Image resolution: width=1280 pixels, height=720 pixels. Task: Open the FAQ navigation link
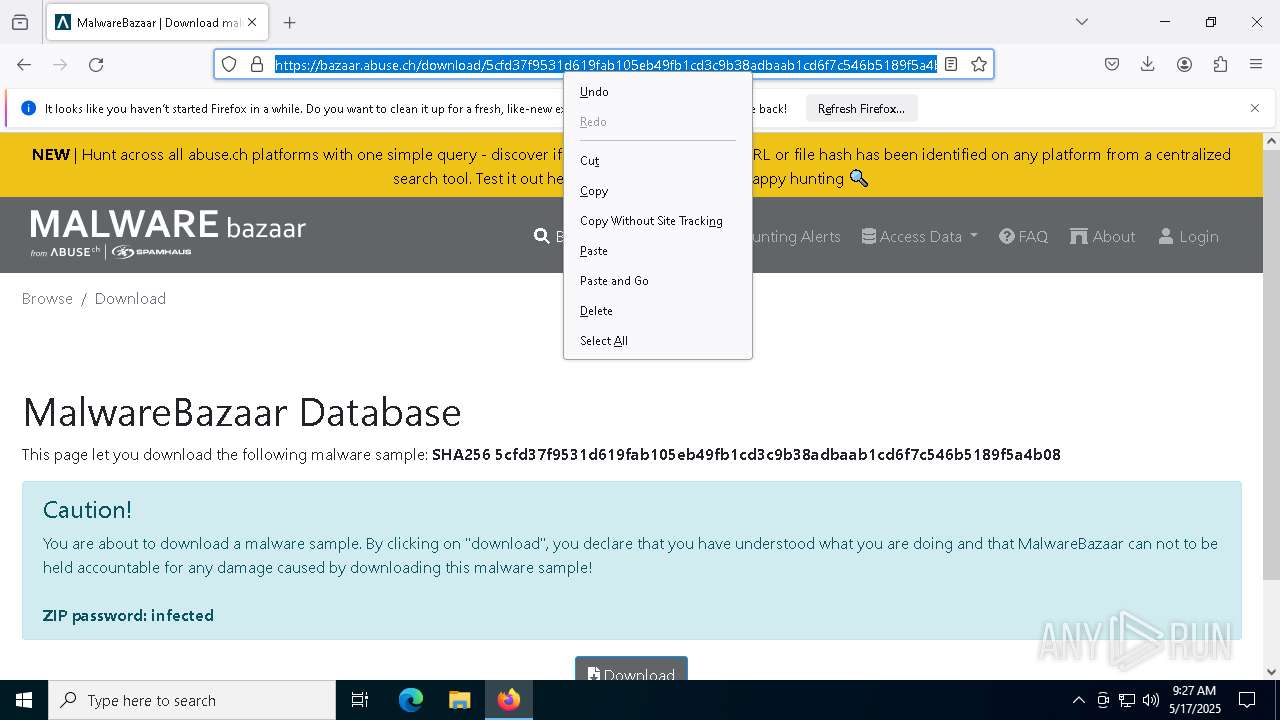[x=1023, y=237]
